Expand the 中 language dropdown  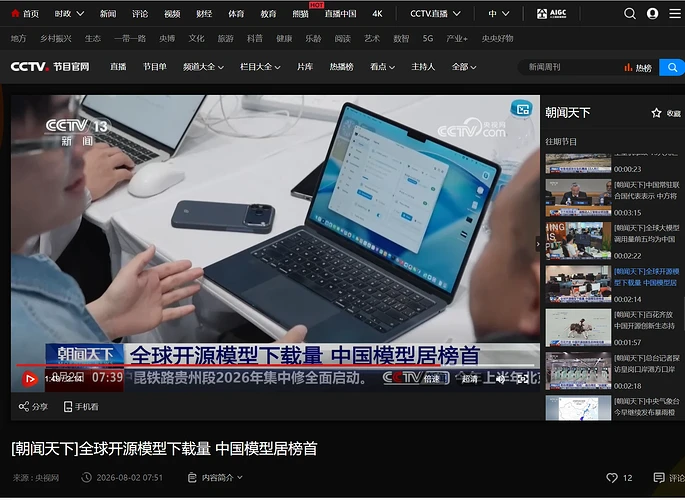coord(498,14)
